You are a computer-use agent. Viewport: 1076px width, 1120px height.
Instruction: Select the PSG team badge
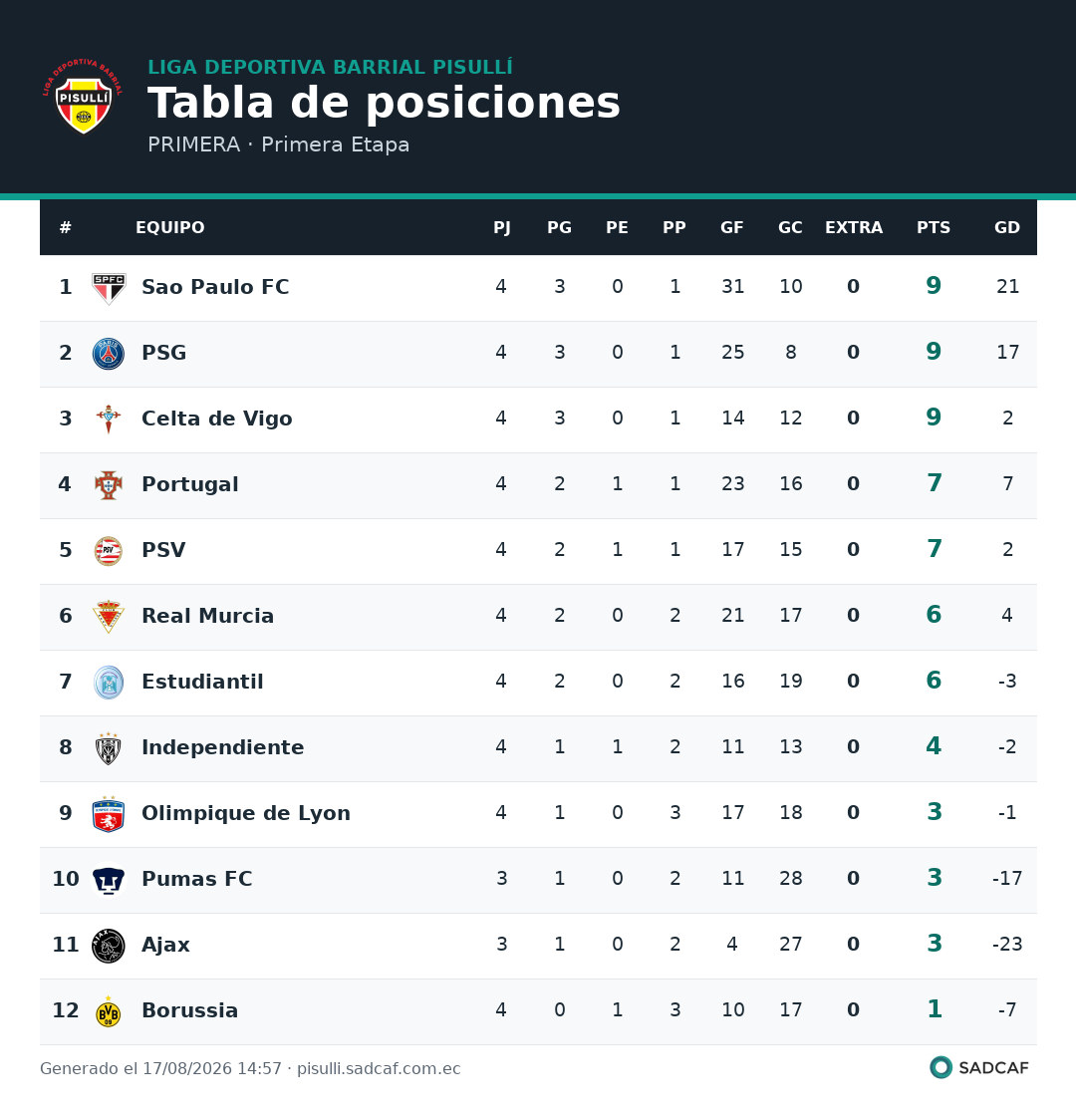109,354
